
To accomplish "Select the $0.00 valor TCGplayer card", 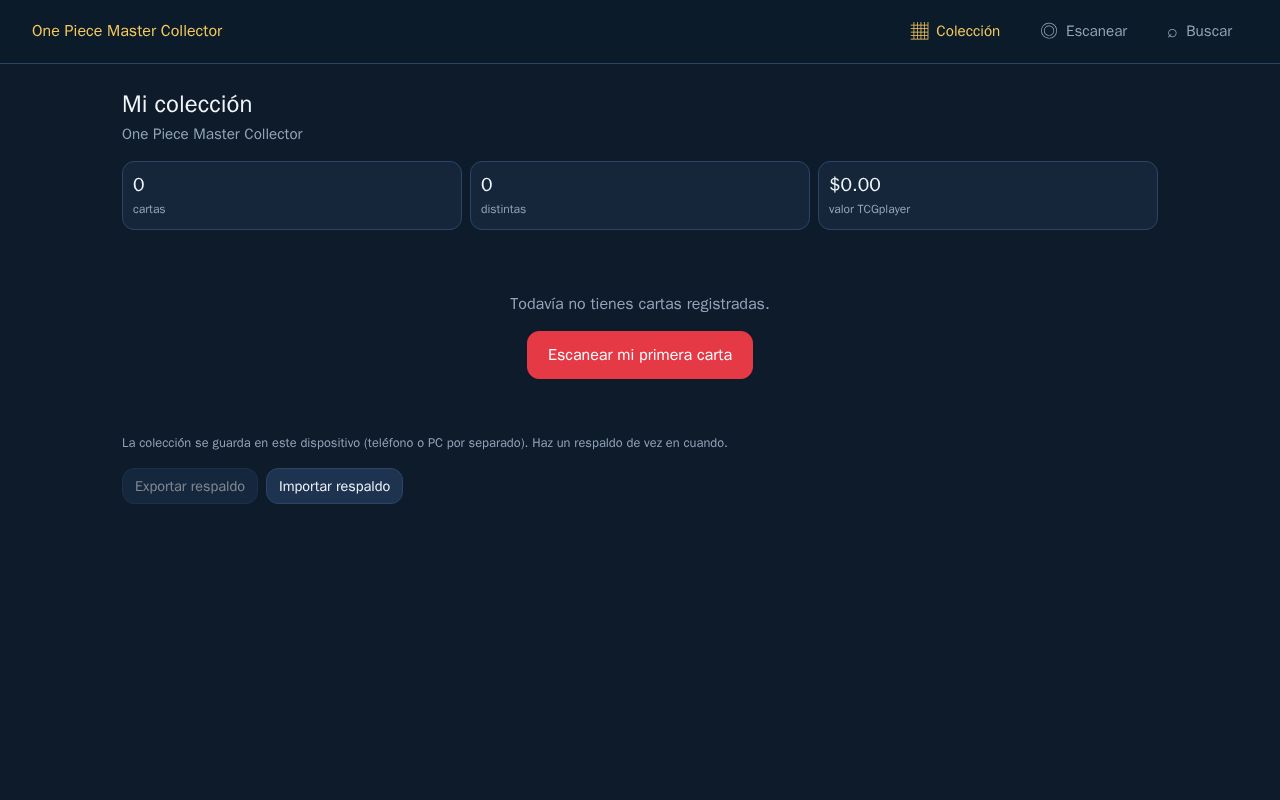I will (988, 196).
